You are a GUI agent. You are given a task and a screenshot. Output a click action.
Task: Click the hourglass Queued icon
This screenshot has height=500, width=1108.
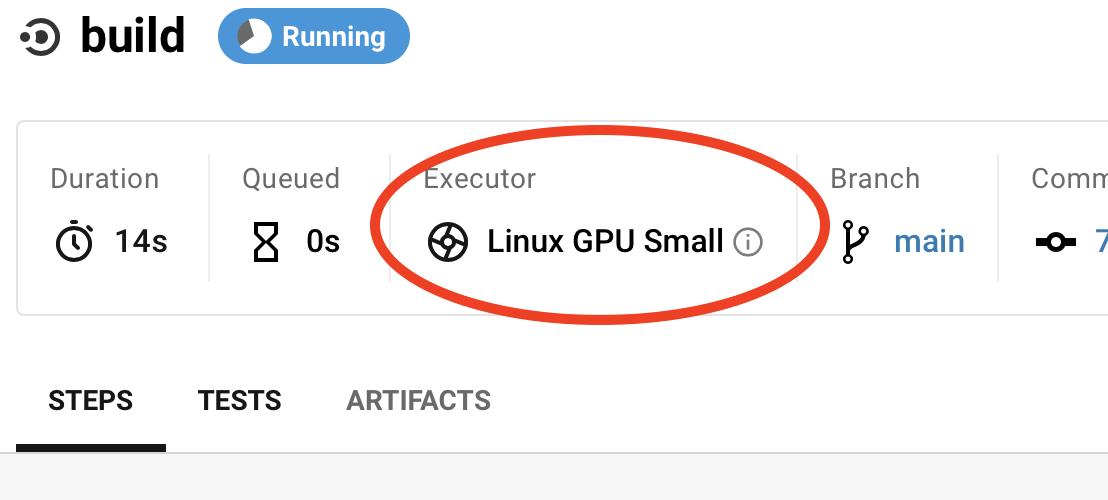coord(265,242)
